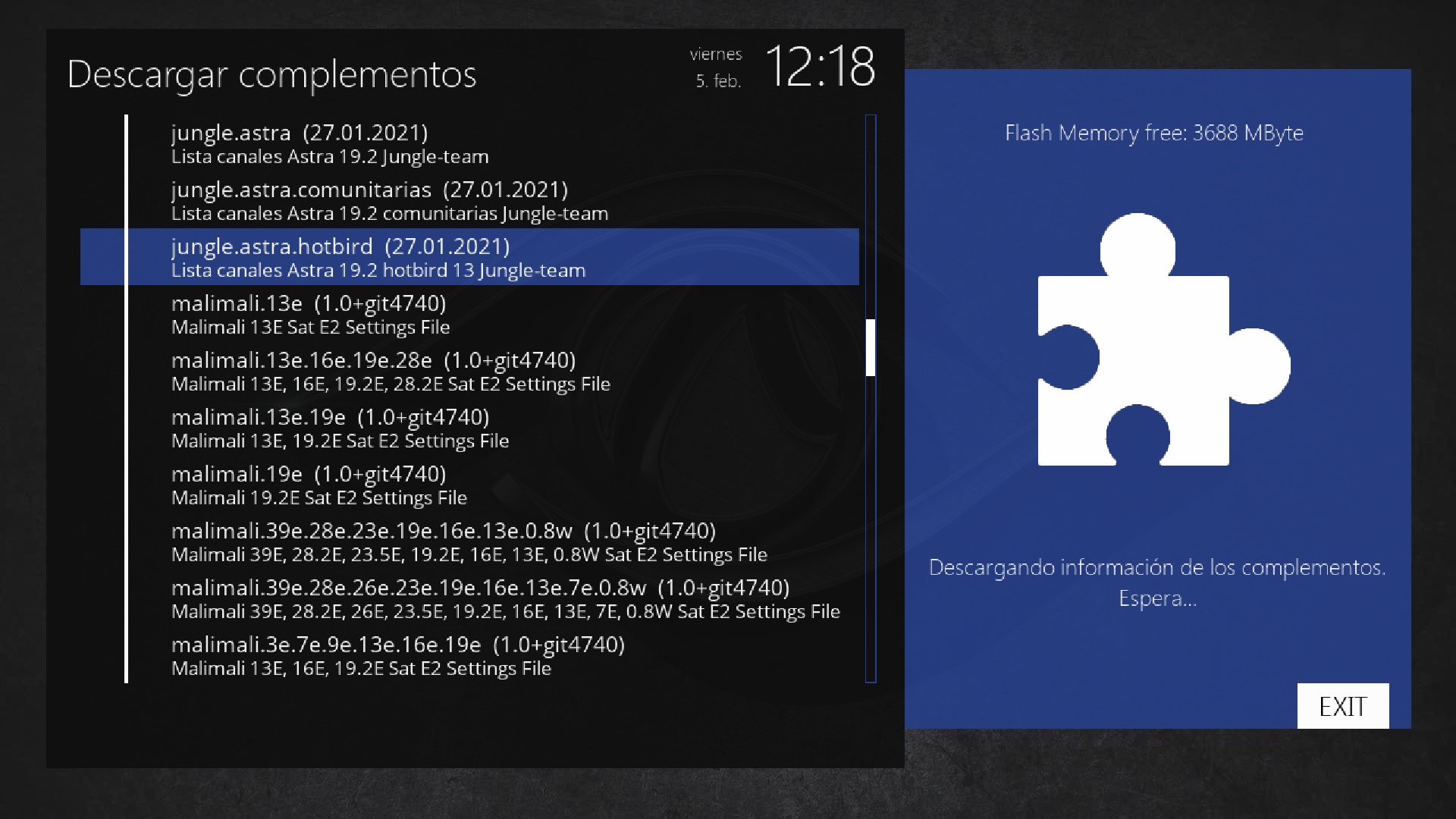Viewport: 1456px width, 819px height.
Task: Click Flash Memory free status text
Action: pyautogui.click(x=1153, y=133)
